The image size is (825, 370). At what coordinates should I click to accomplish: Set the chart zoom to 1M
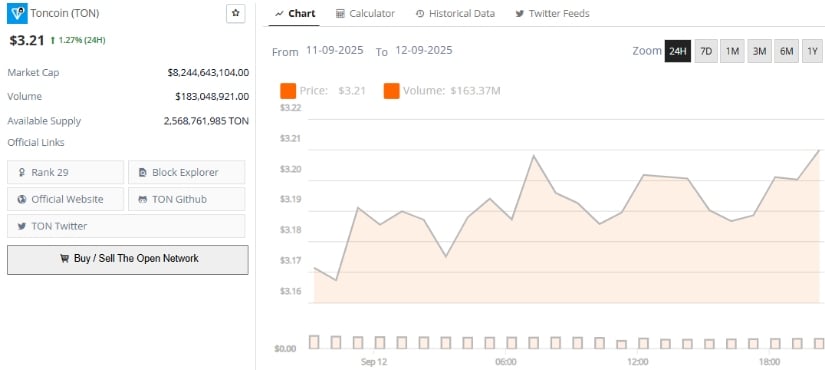click(x=732, y=51)
